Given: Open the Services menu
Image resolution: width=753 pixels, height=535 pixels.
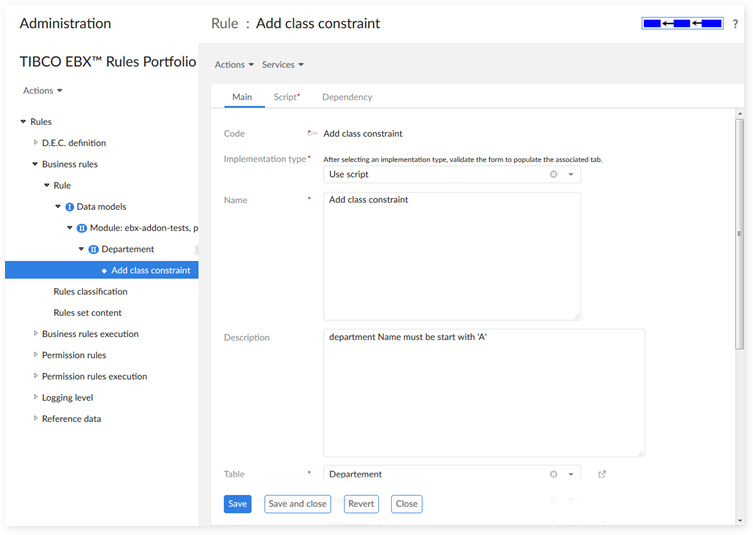Looking at the screenshot, I should (283, 65).
